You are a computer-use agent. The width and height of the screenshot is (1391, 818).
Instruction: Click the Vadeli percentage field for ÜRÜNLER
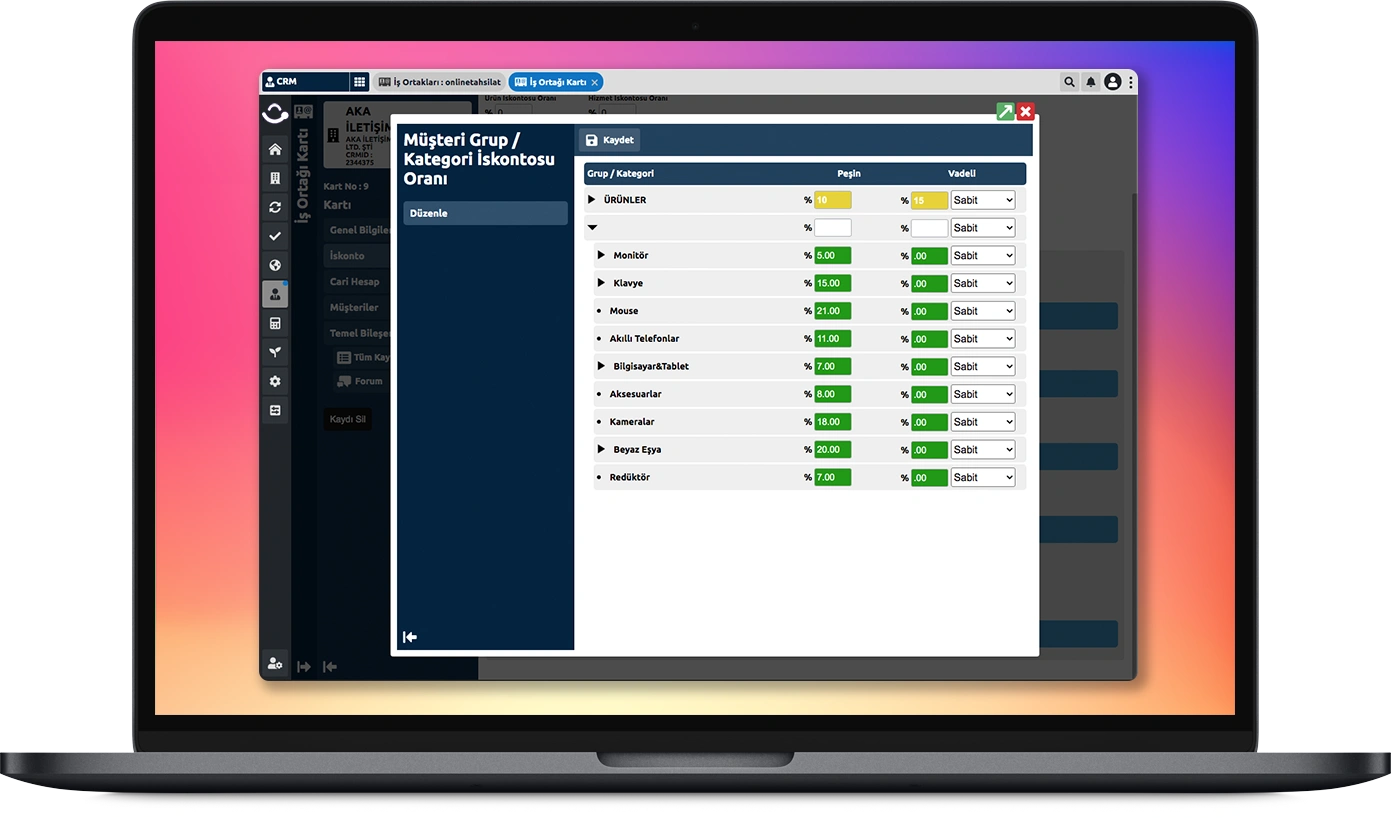coord(929,200)
